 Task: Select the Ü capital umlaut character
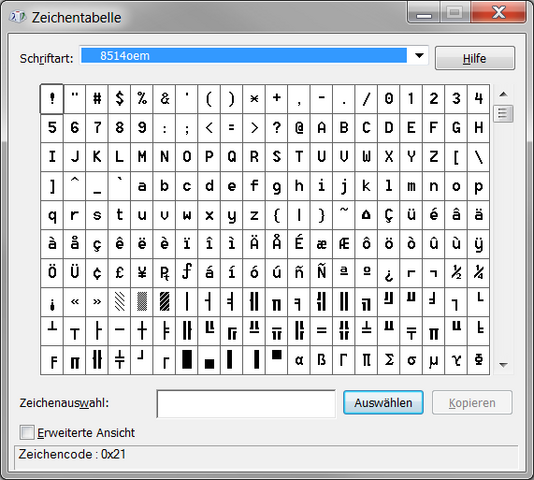(75, 273)
